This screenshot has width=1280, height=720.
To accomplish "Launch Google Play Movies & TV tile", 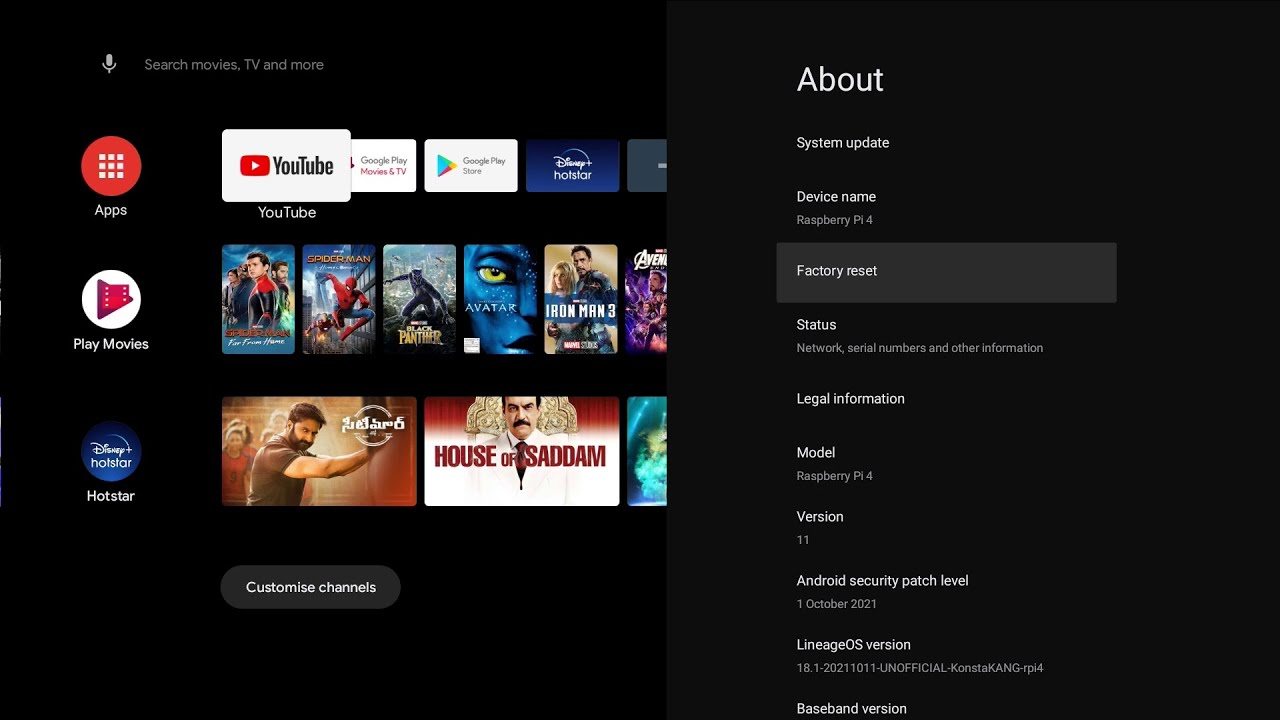I will [x=383, y=165].
